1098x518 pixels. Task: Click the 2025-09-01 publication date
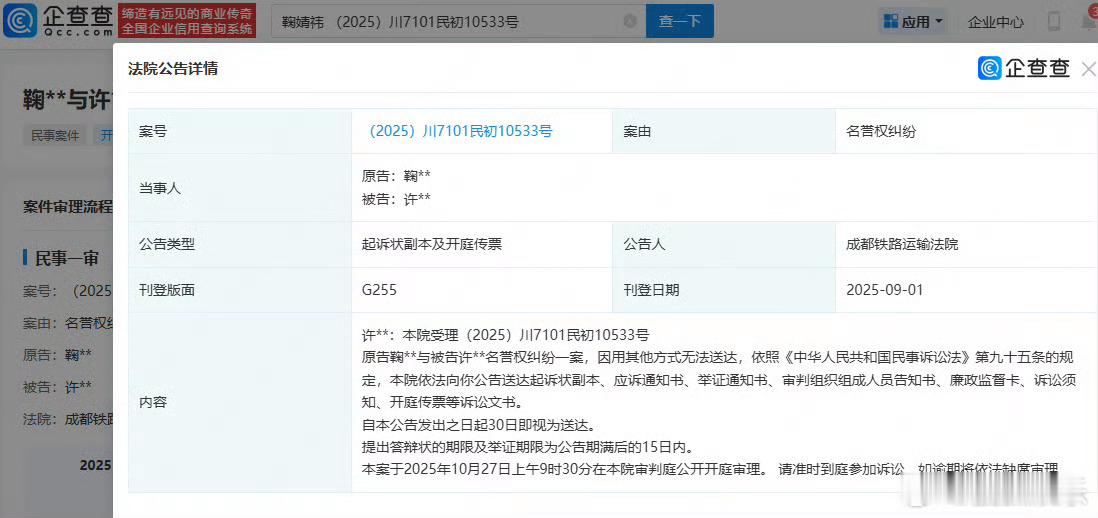(884, 290)
